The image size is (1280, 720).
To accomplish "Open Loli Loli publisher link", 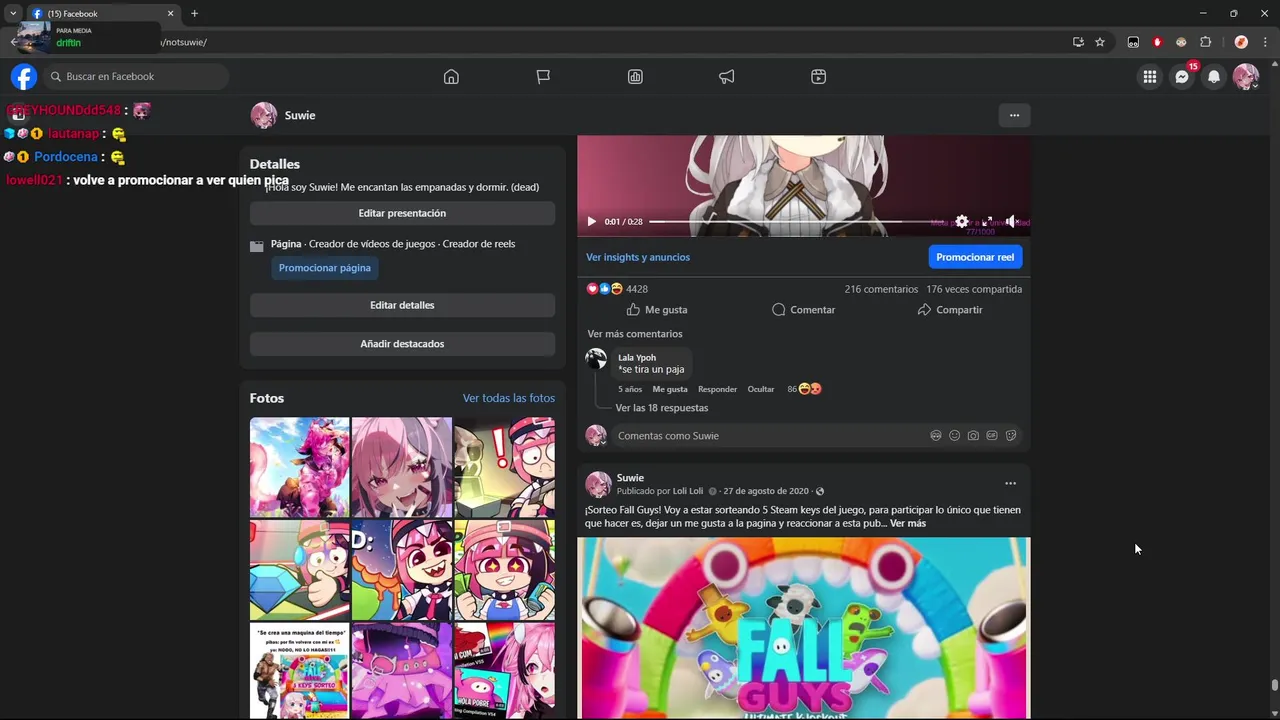I will pos(688,492).
